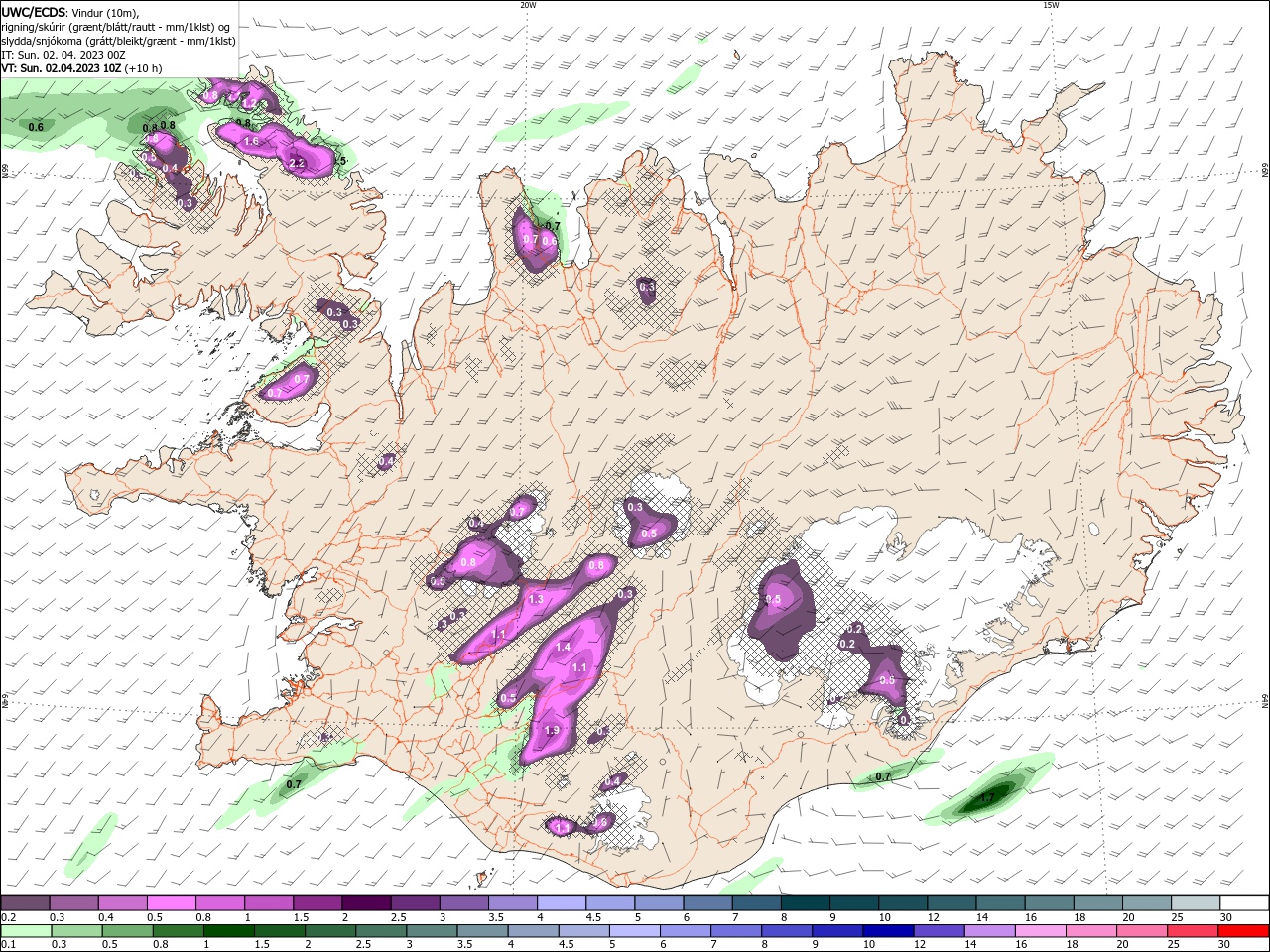Click the '1.3' precipitation value on map
This screenshot has height=952, width=1270.
point(536,600)
